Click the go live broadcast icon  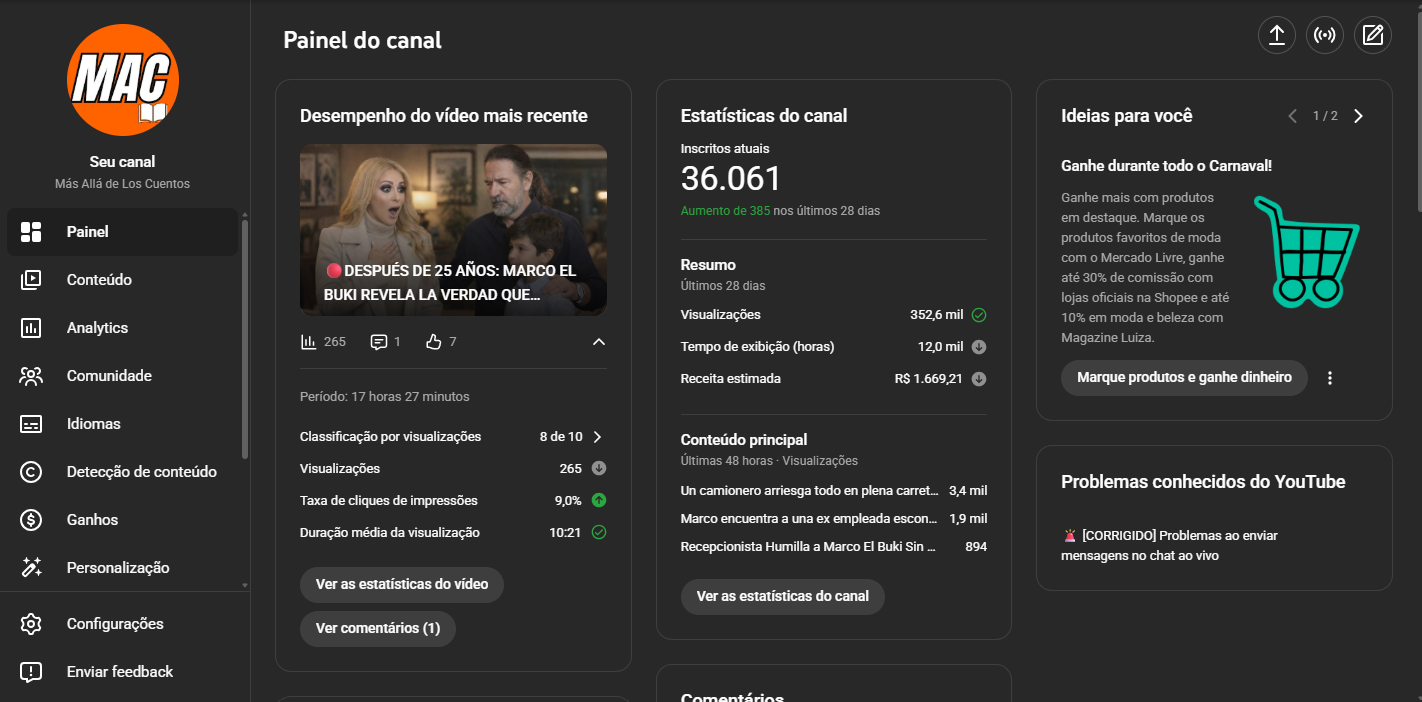1324,36
